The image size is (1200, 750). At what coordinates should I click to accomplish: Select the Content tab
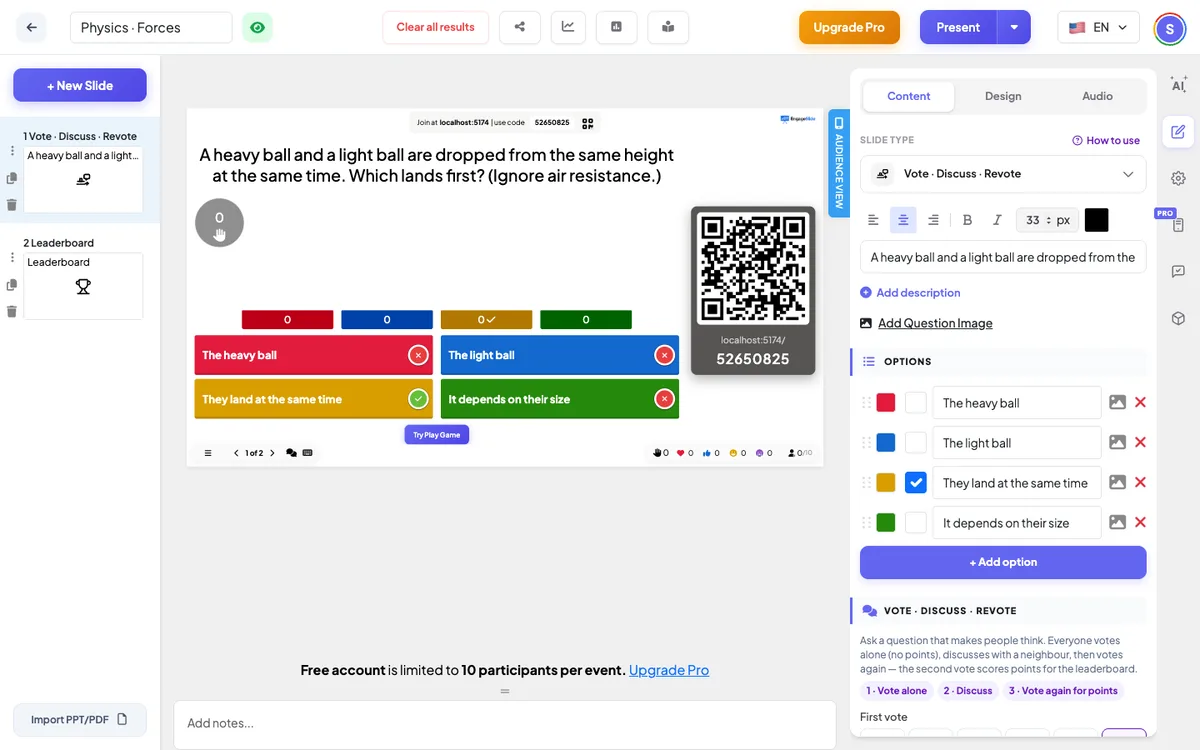(x=908, y=96)
